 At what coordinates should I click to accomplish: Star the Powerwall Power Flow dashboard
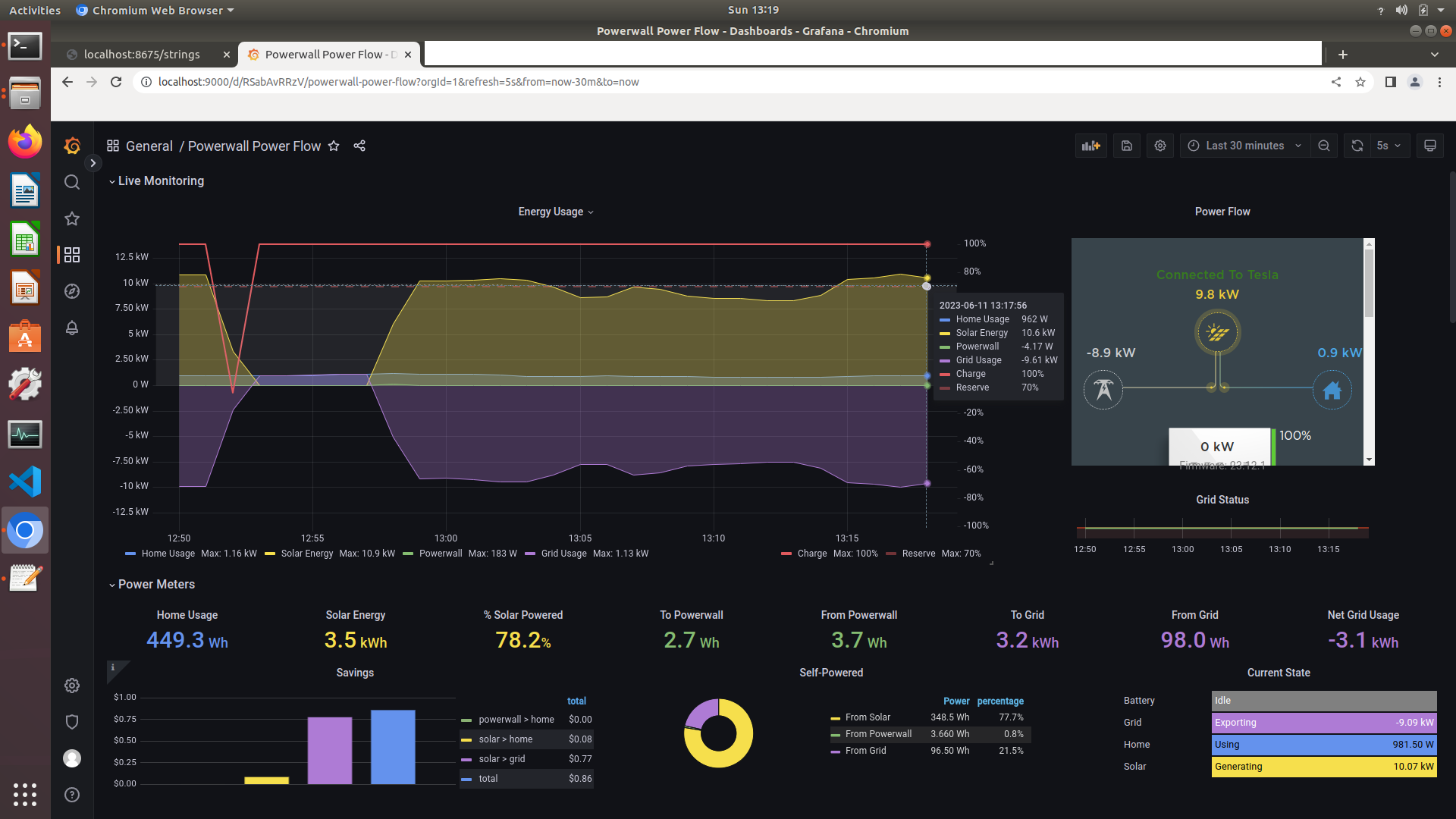334,146
